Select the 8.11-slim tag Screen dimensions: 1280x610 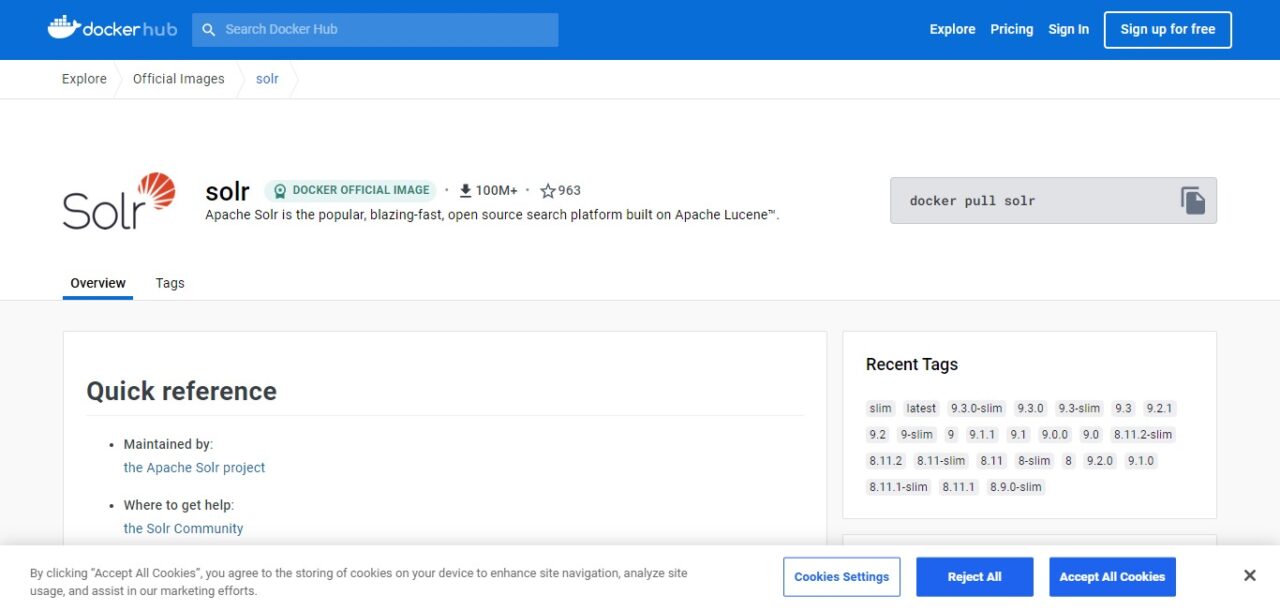tap(941, 461)
